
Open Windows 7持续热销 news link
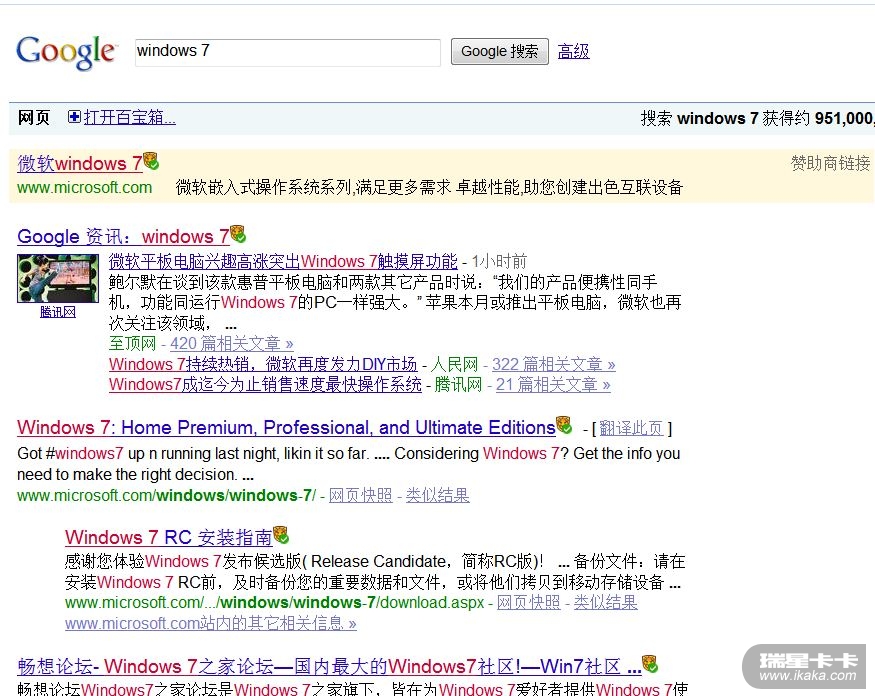pyautogui.click(x=263, y=364)
